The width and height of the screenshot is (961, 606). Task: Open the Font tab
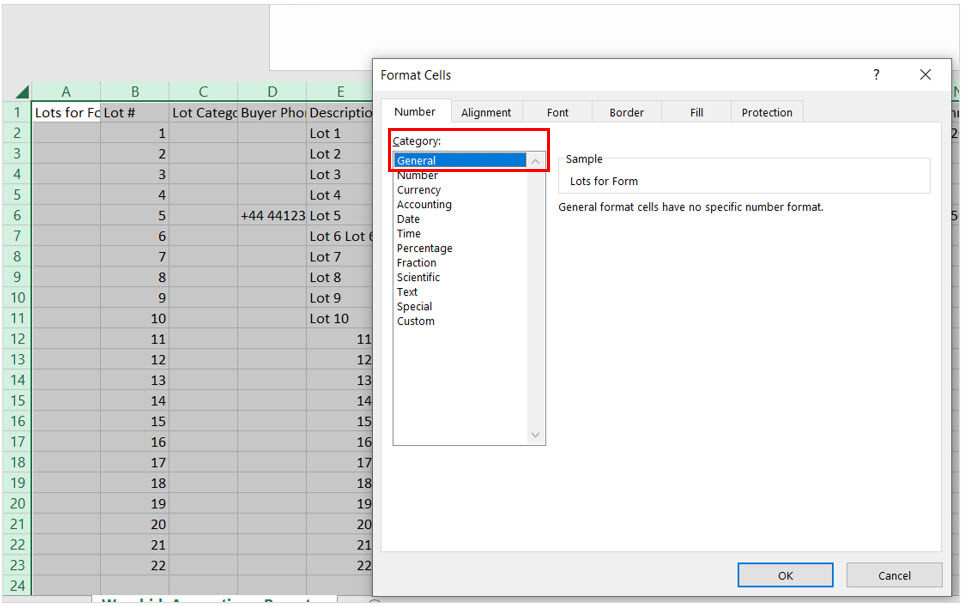point(557,113)
